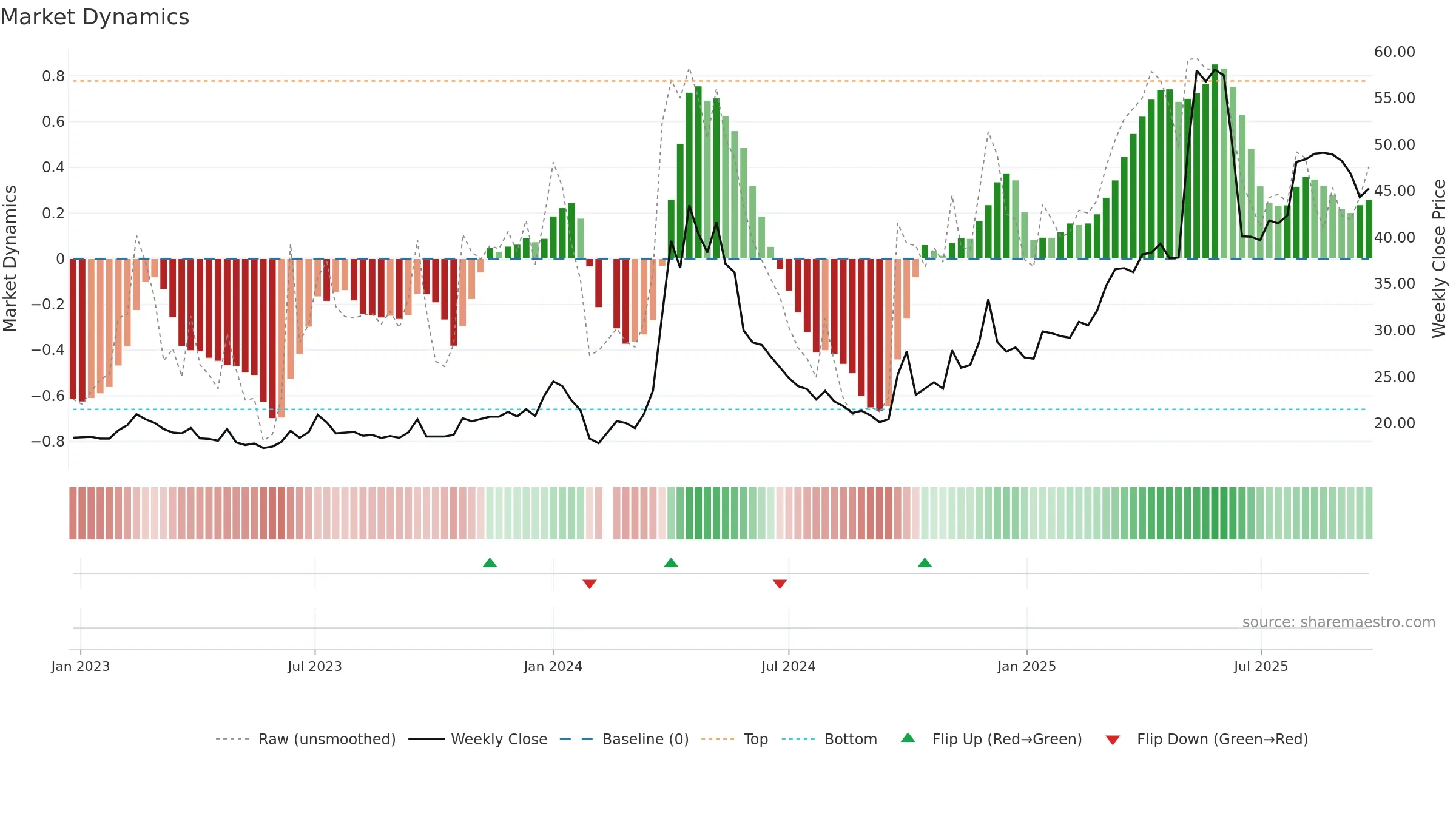Click the Market Dynamics chart title
Screen dimensions: 1456x819
pyautogui.click(x=95, y=17)
